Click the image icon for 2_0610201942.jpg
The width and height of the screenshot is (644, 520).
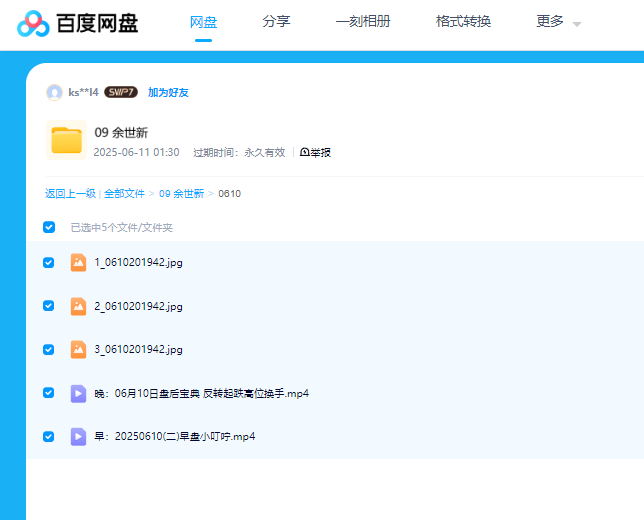[78, 306]
